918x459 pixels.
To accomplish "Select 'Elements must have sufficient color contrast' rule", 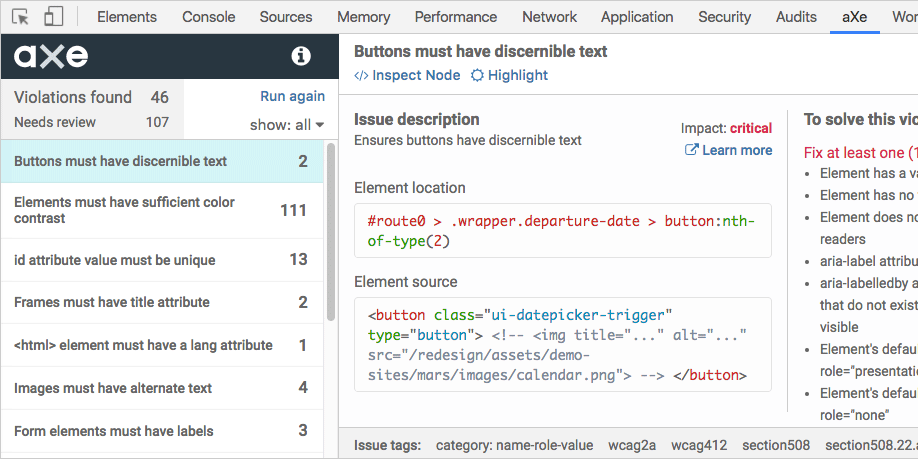I will click(162, 210).
